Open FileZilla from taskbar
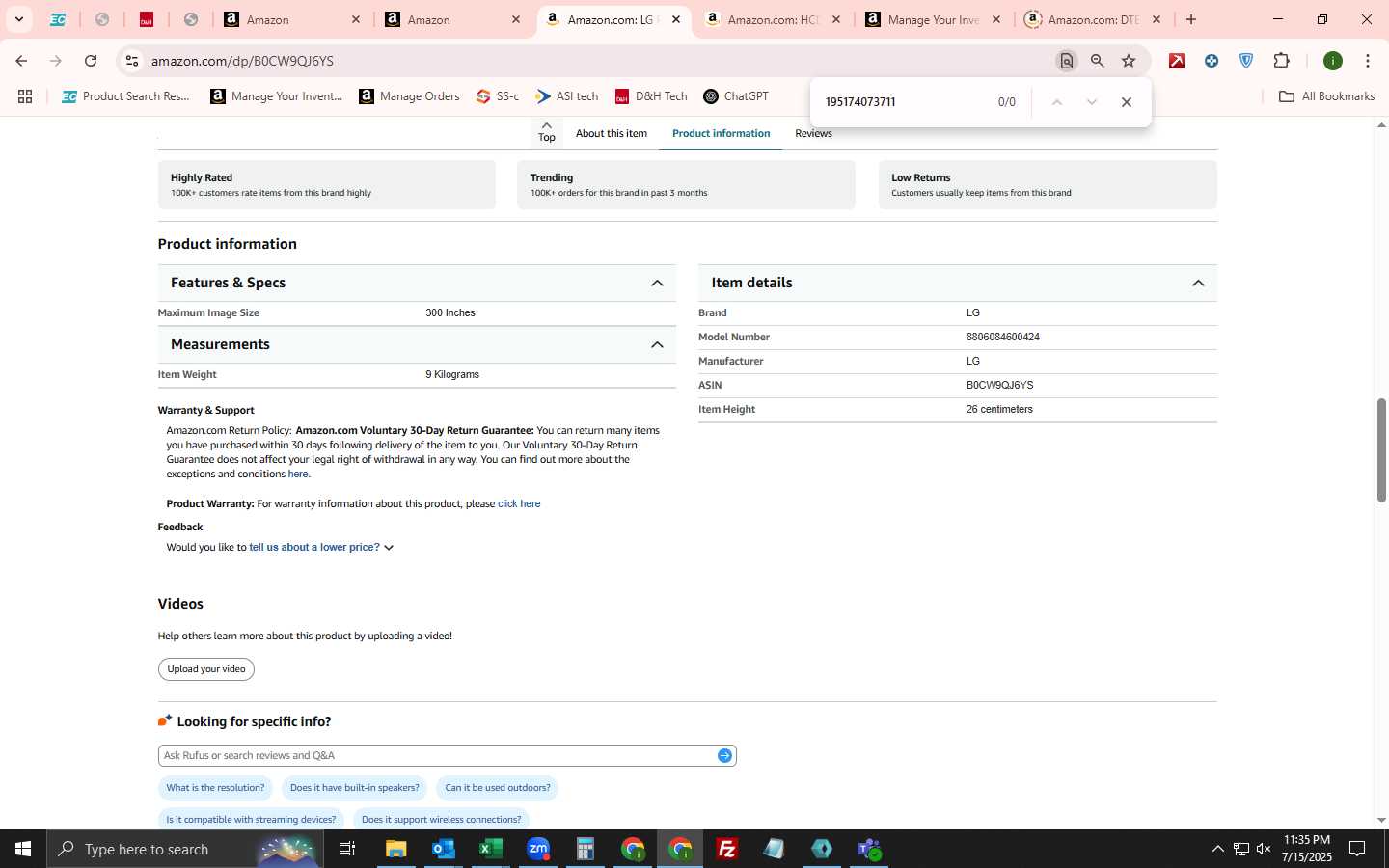The image size is (1389, 868). pos(727,849)
